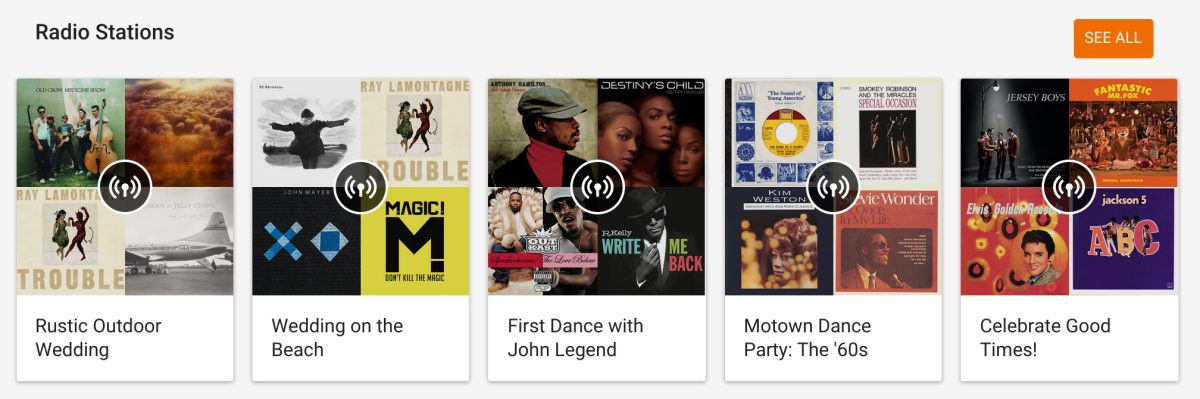Viewport: 1200px width, 399px height.
Task: Click MAGIC! Don't Kill the Magic album cover
Action: click(x=415, y=241)
